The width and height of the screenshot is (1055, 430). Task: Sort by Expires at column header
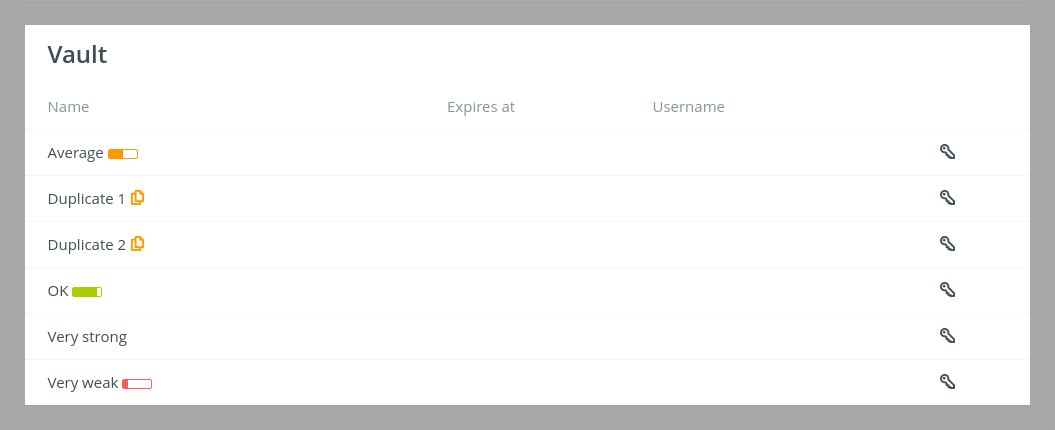[x=481, y=107]
